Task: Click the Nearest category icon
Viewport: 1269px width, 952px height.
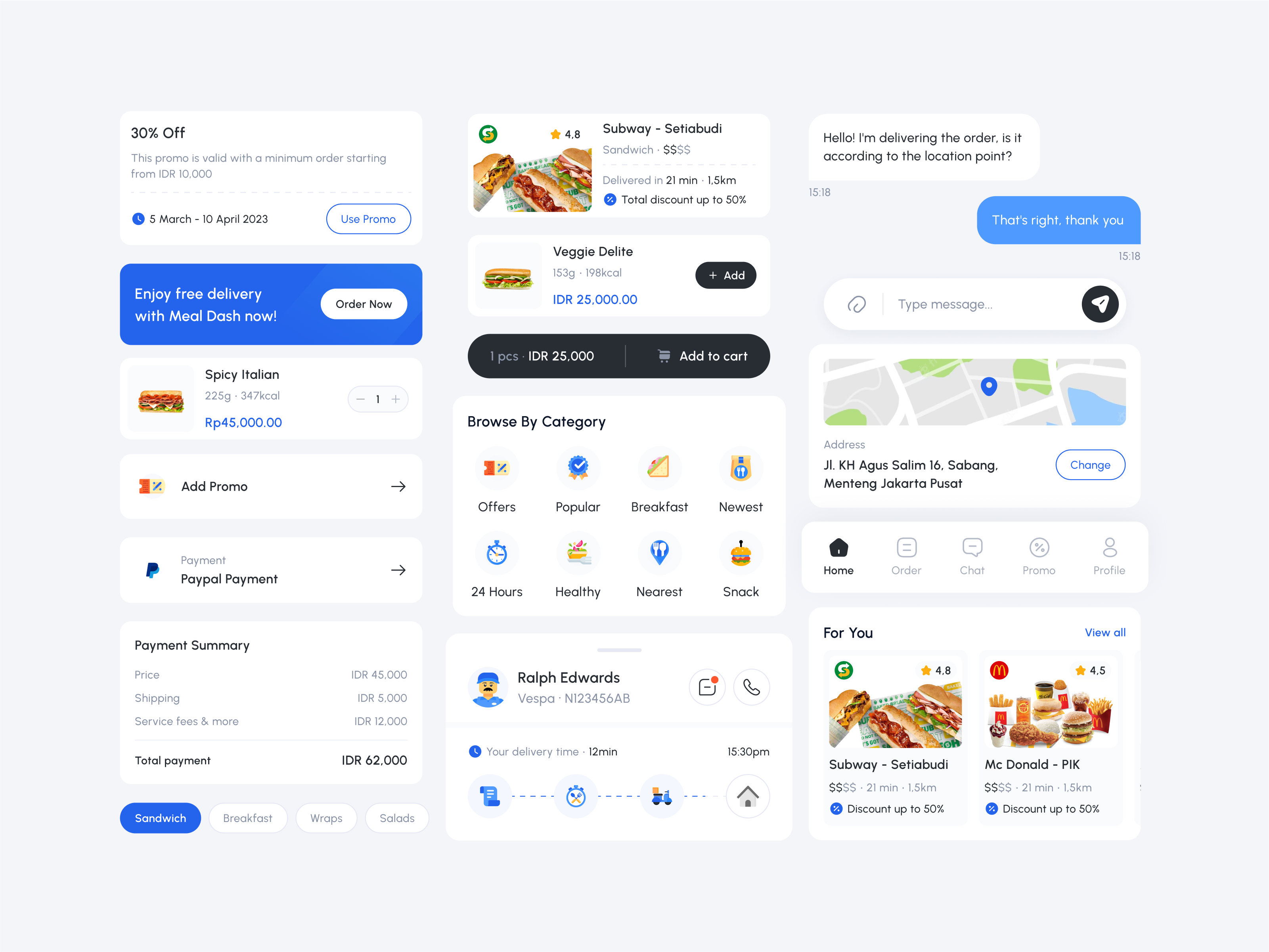Action: coord(658,553)
